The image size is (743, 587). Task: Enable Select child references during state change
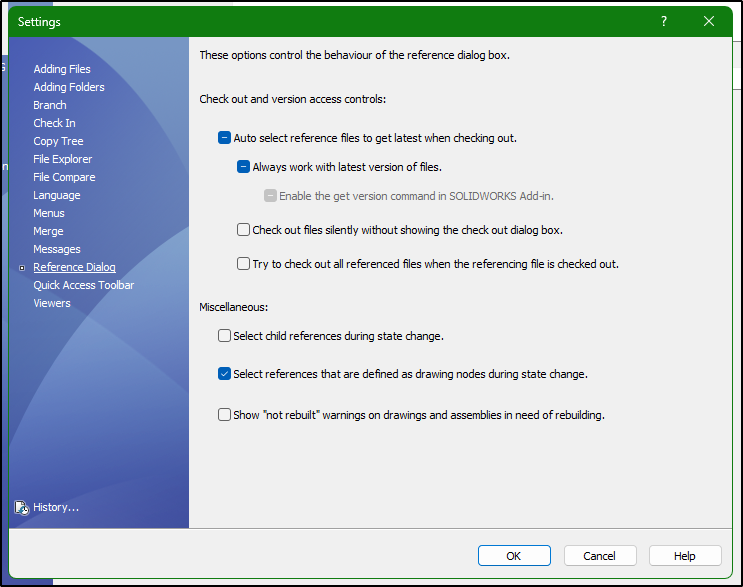coord(225,336)
